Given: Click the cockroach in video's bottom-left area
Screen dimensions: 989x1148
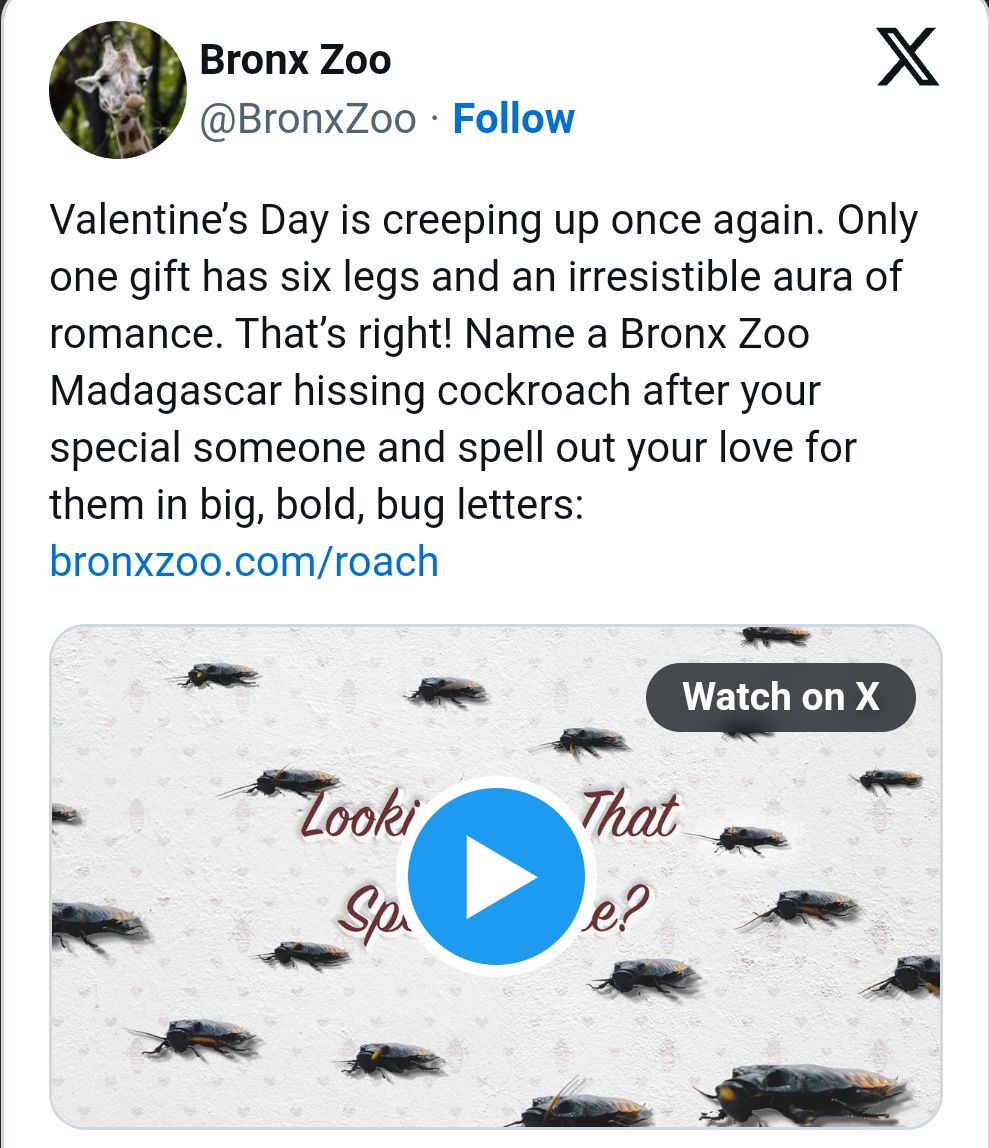Looking at the screenshot, I should (192, 1040).
